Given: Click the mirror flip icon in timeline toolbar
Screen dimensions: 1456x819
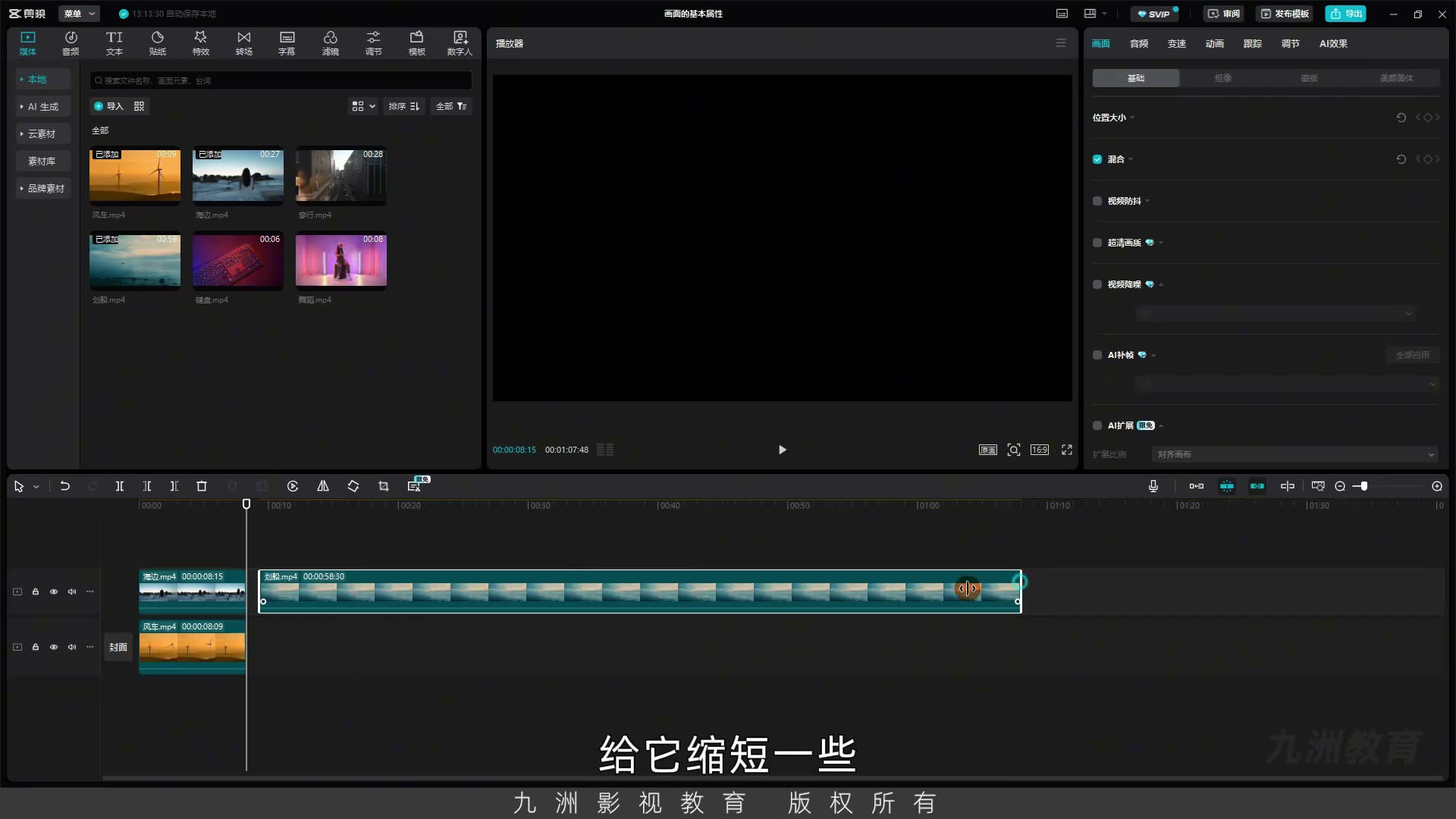Looking at the screenshot, I should point(323,486).
